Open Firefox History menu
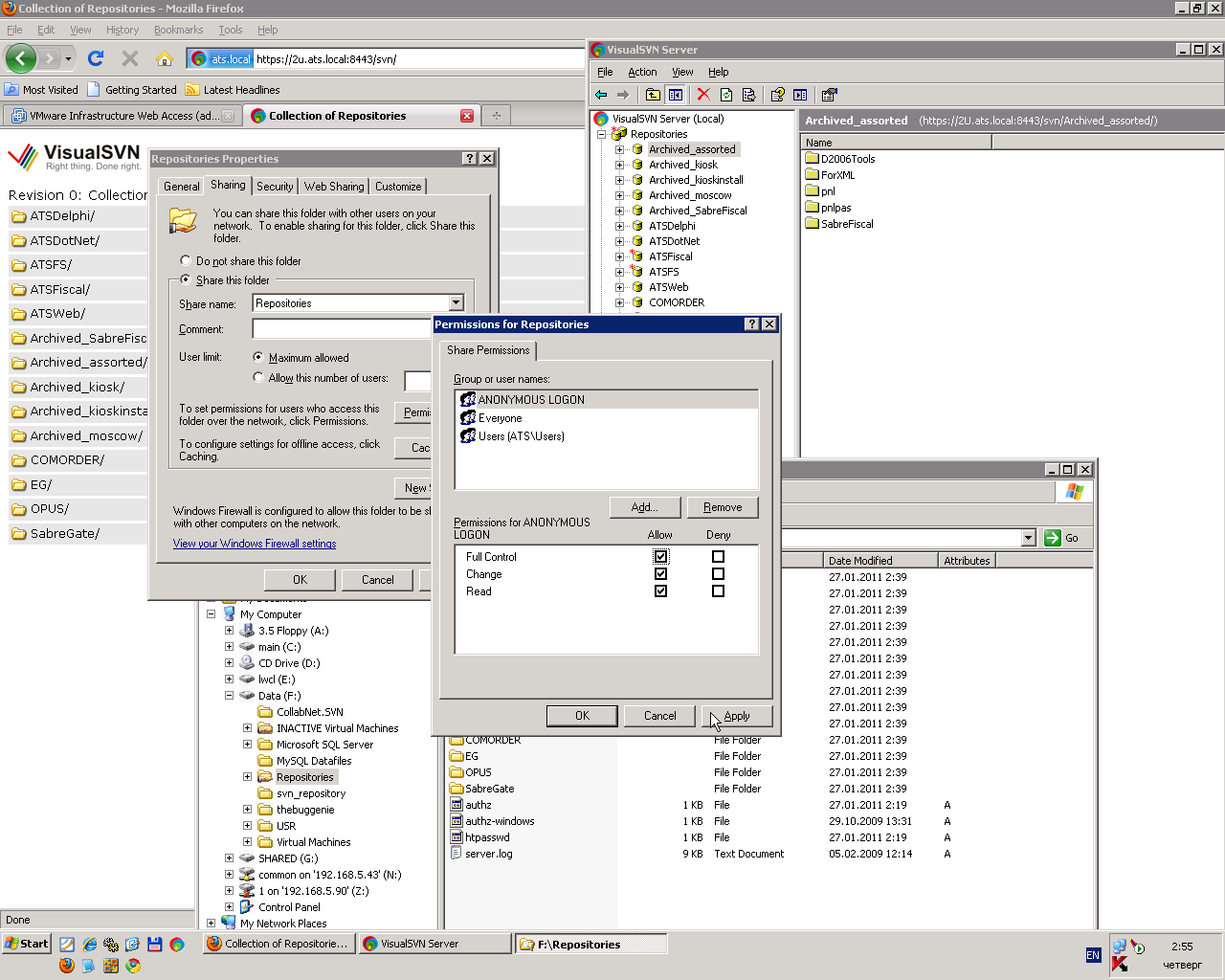Image resolution: width=1225 pixels, height=980 pixels. coord(122,30)
